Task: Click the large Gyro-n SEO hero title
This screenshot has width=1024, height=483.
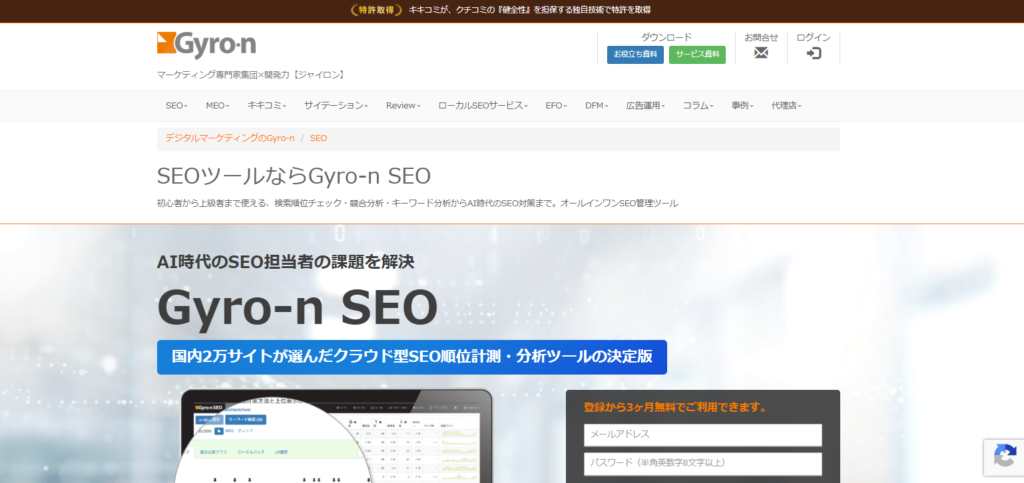Action: 298,307
